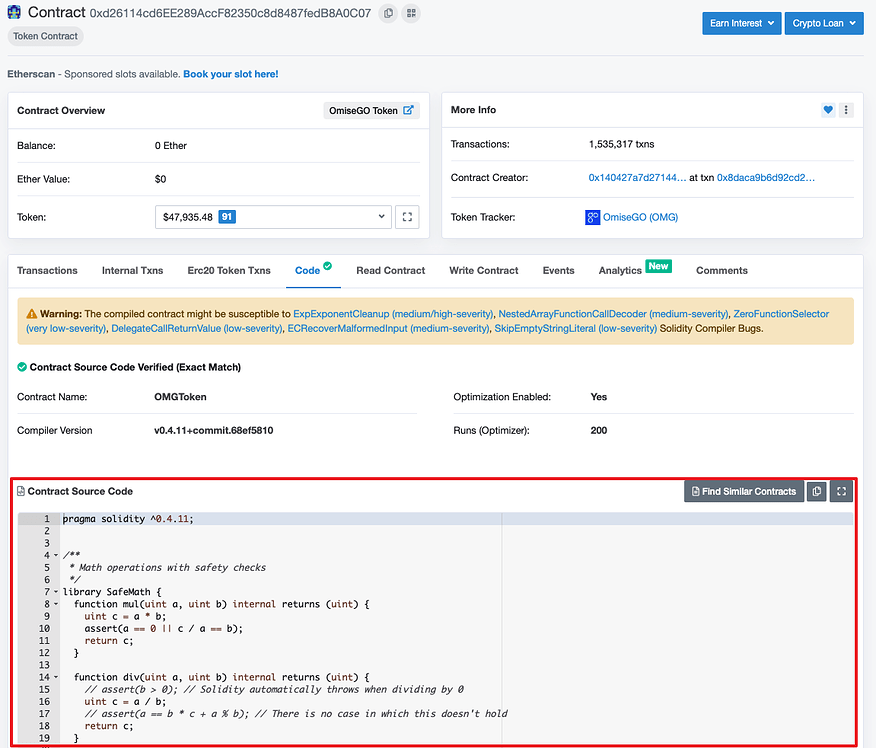Click the 91 token count badge
Screen dimensions: 876x748
point(225,217)
